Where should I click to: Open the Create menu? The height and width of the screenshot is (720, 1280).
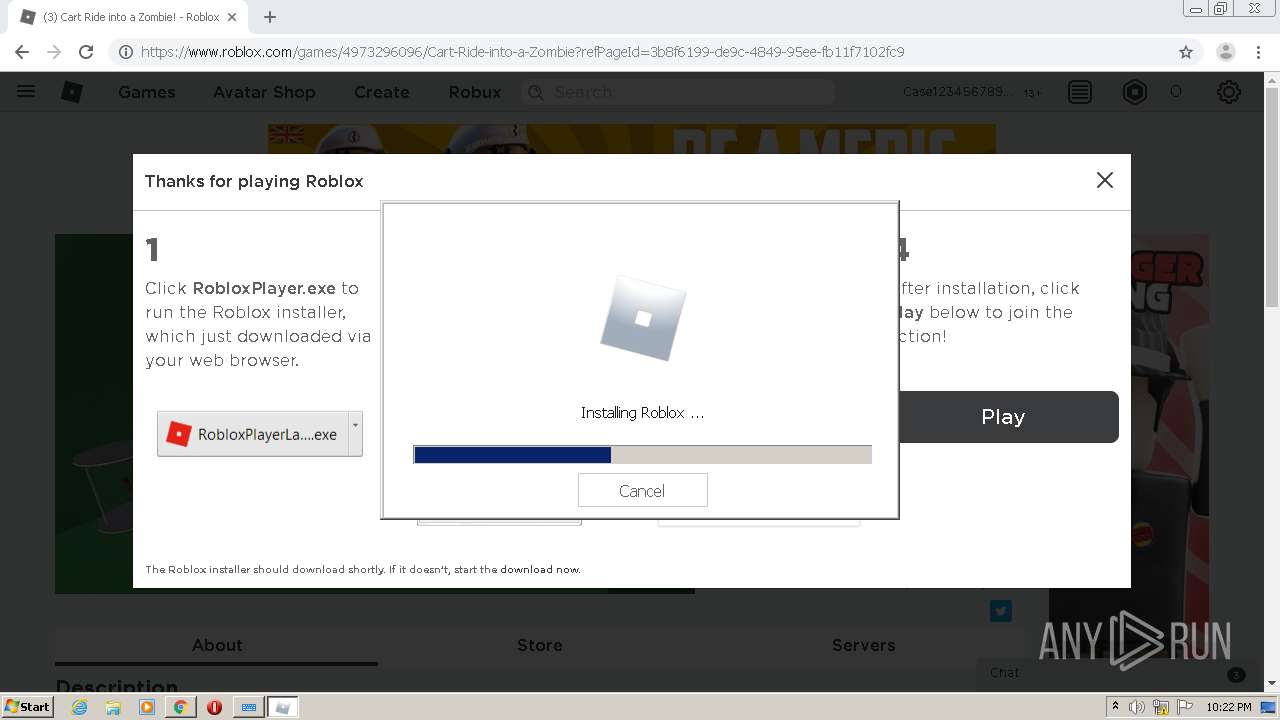[382, 92]
